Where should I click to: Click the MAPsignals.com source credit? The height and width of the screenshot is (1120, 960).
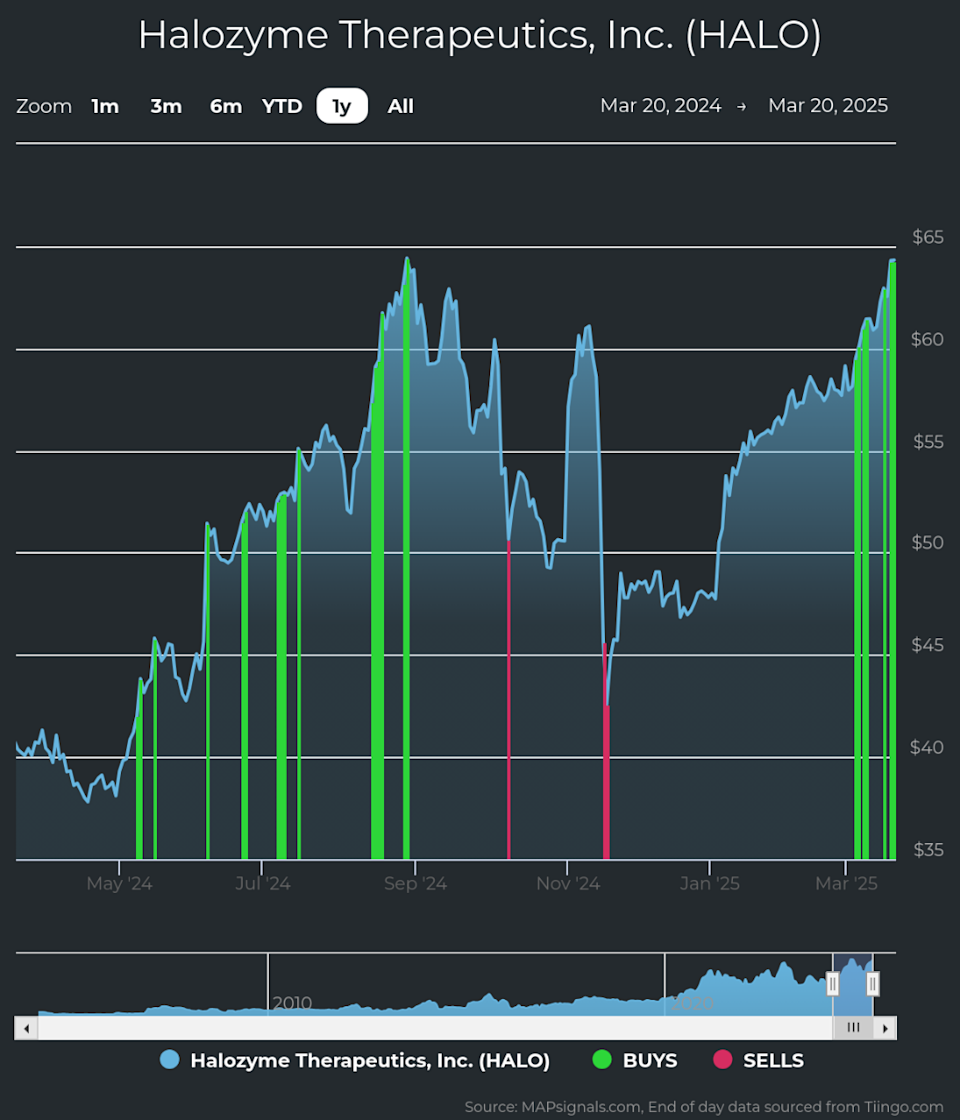click(x=704, y=1106)
